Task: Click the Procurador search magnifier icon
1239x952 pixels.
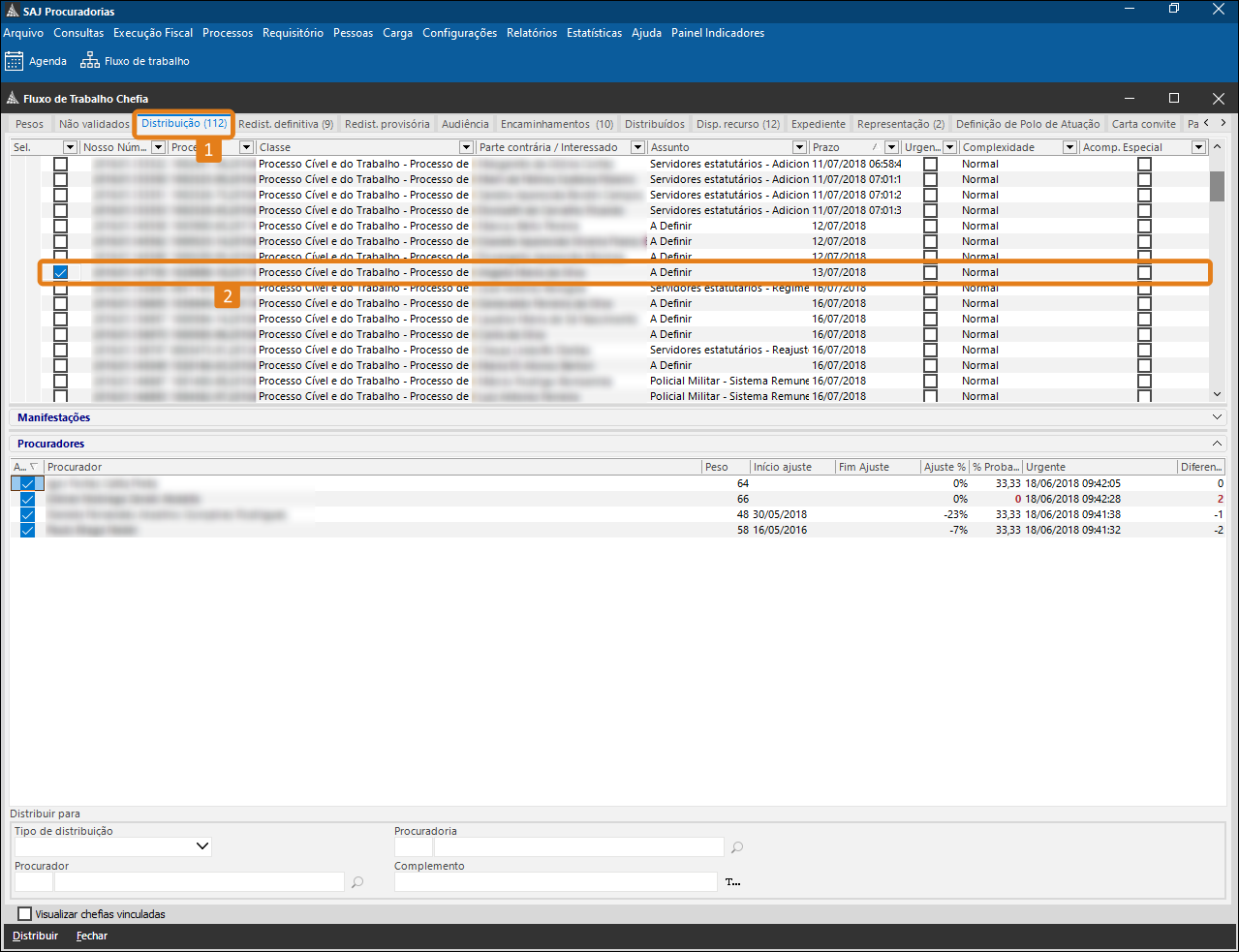Action: pos(357,882)
